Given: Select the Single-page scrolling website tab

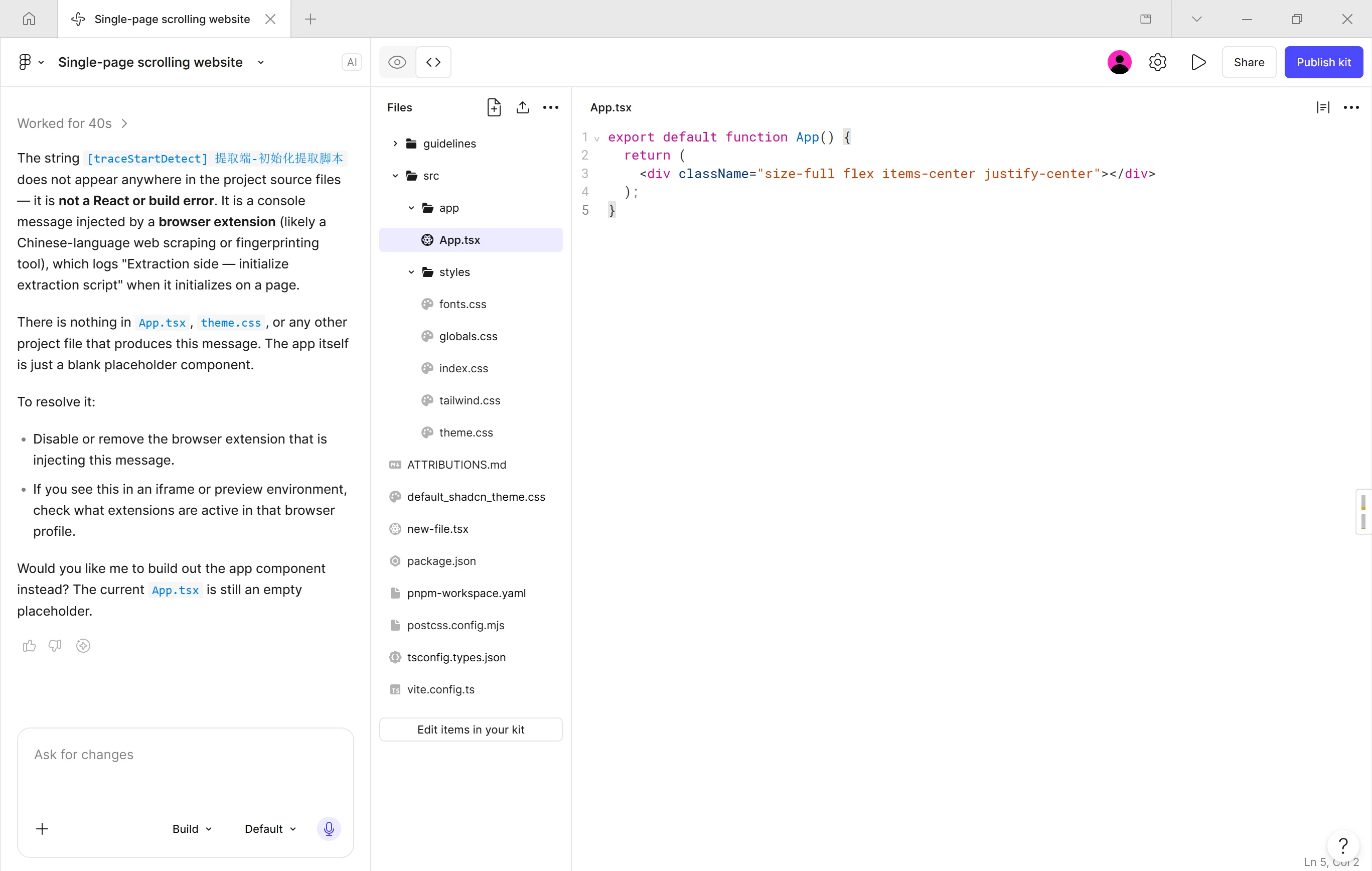Looking at the screenshot, I should point(175,19).
